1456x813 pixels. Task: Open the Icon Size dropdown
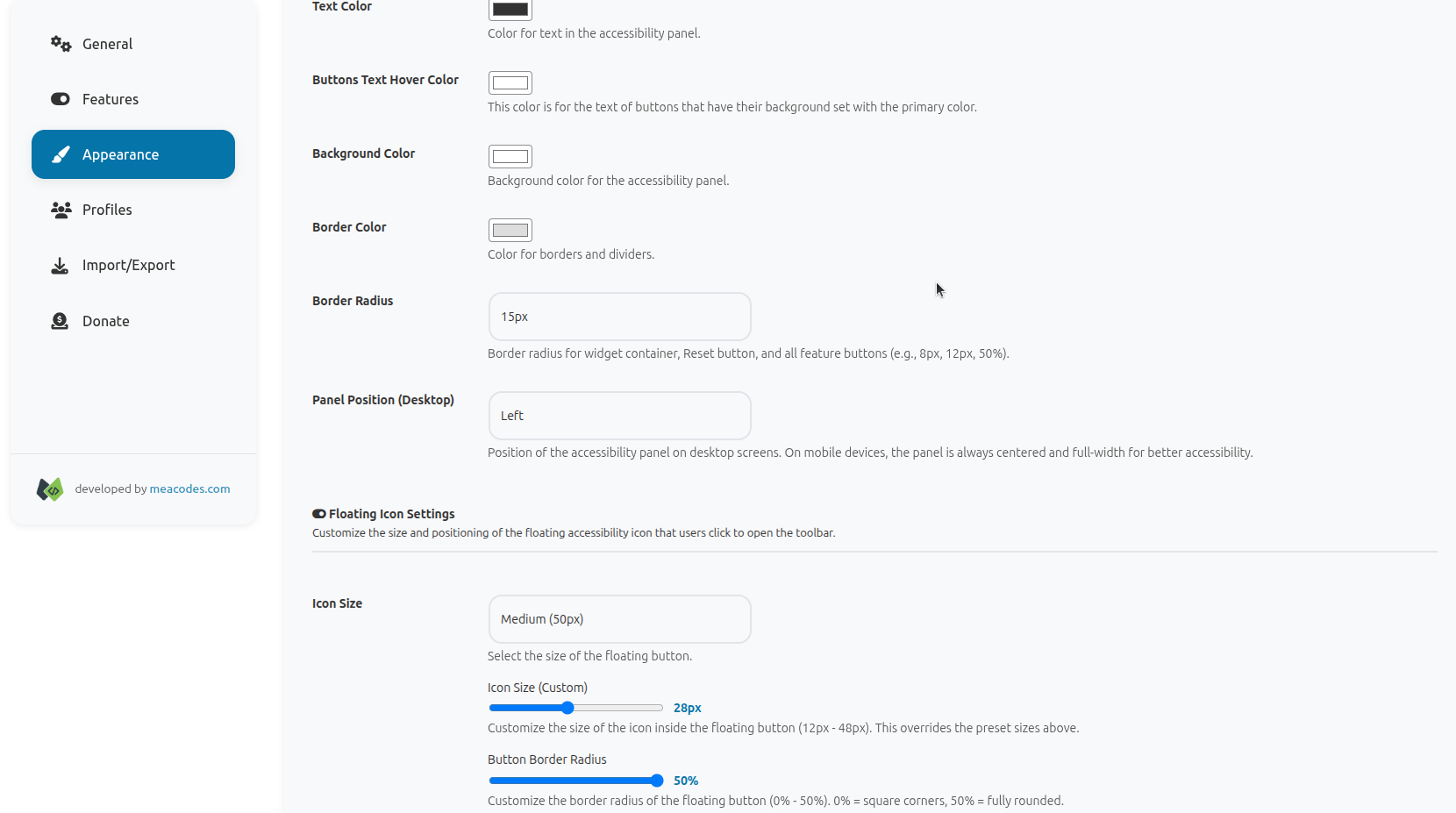[x=619, y=619]
